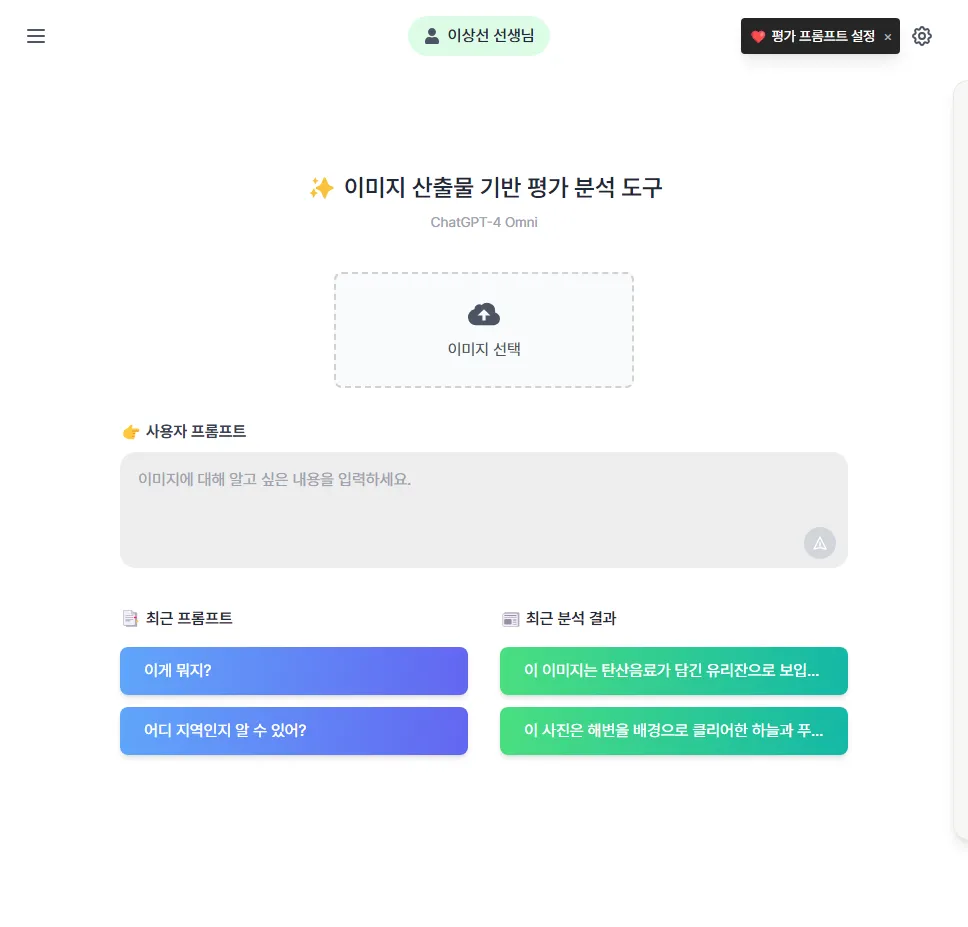Click the user profile icon

point(432,36)
